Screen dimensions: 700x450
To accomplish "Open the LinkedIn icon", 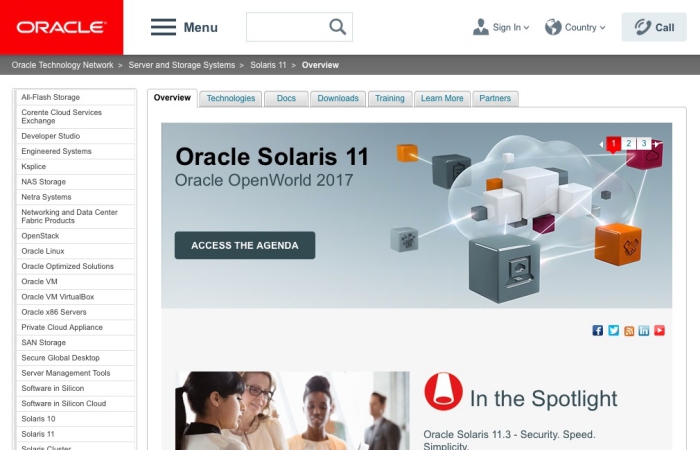I will point(644,330).
